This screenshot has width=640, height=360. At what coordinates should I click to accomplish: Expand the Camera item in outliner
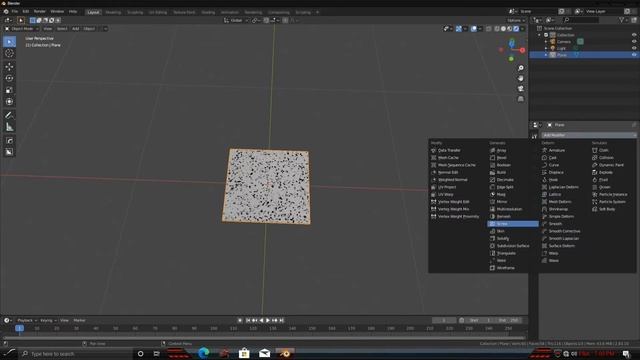click(546, 42)
